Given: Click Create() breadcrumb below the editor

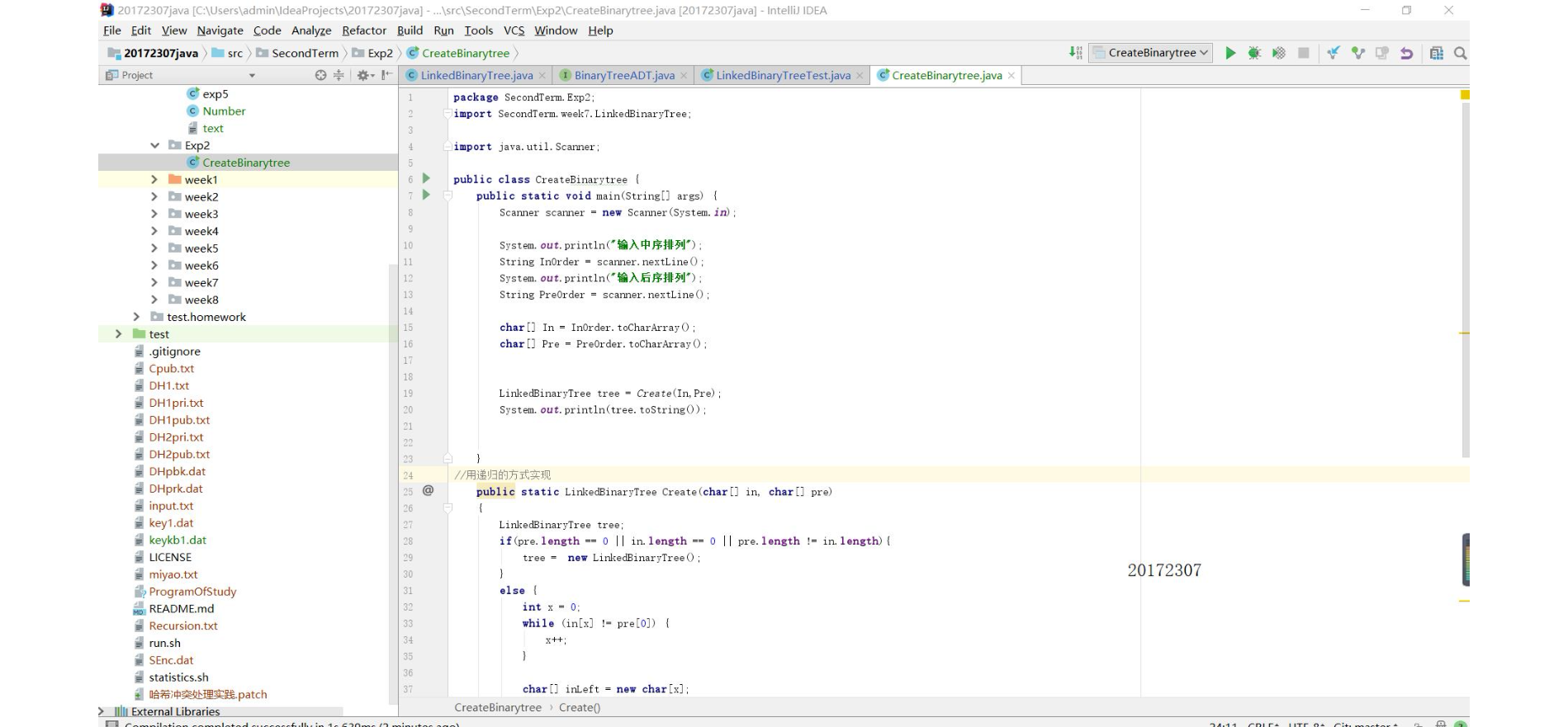Looking at the screenshot, I should 580,708.
